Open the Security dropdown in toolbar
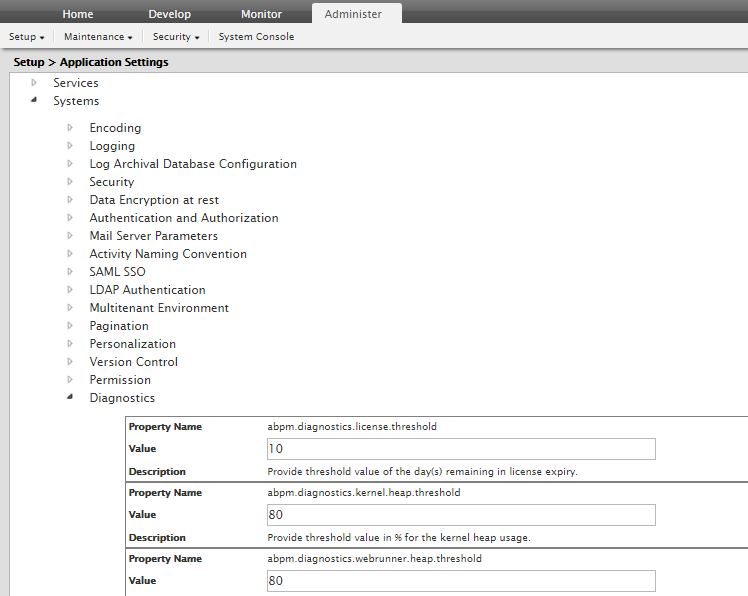The image size is (748, 596). pos(176,37)
